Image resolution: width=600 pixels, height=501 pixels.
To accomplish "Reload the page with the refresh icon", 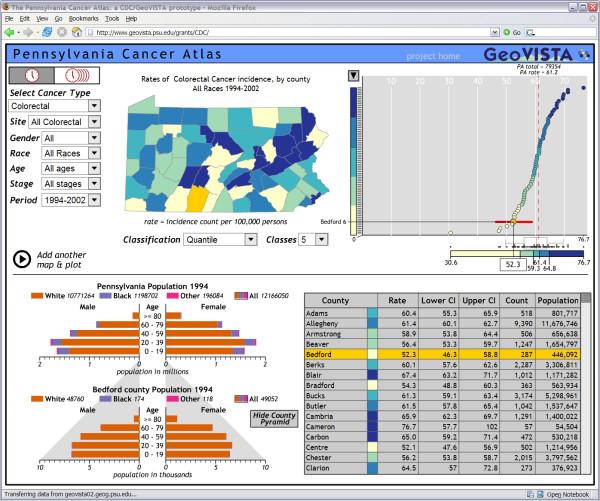I will coord(47,32).
